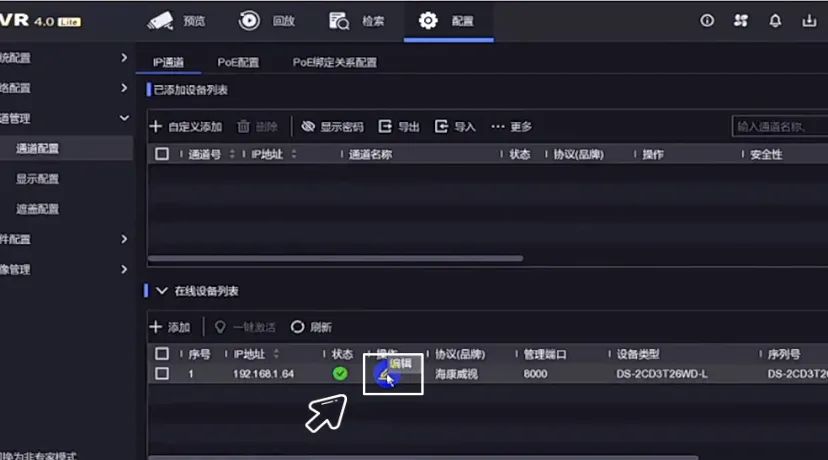Click the 自定义添加 custom add button

186,127
